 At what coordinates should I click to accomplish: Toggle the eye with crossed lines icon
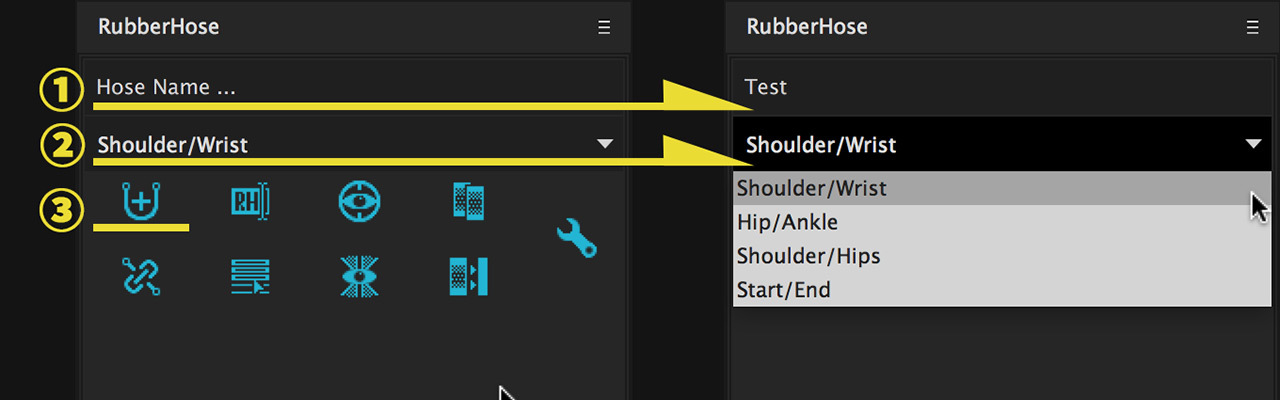(x=359, y=276)
